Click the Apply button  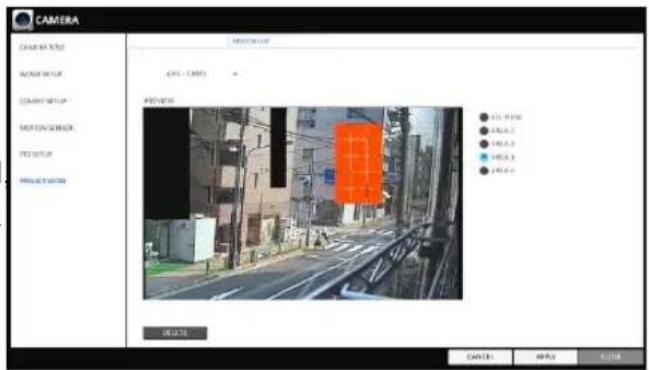tap(546, 356)
